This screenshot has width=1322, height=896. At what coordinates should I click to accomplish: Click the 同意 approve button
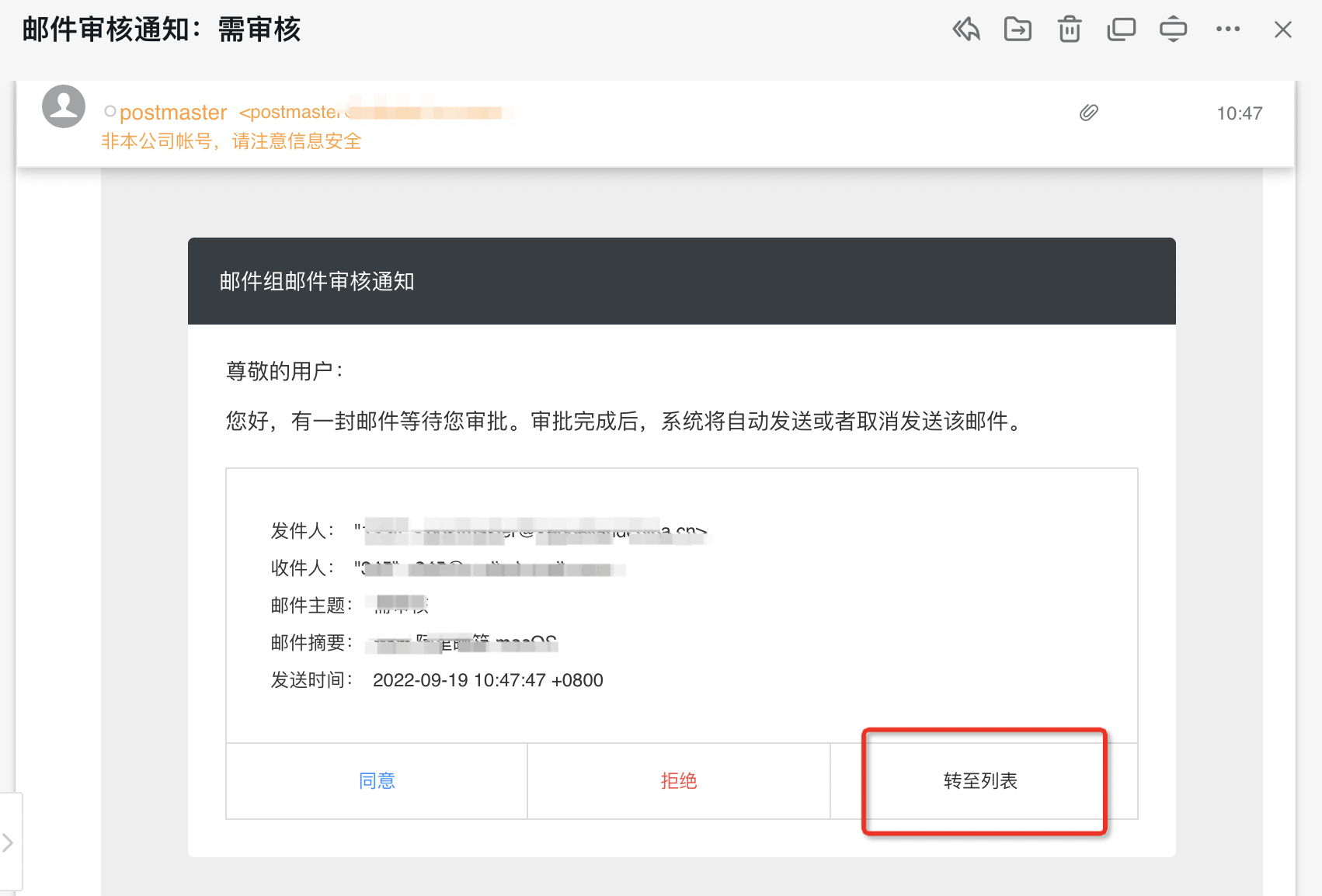[x=376, y=781]
